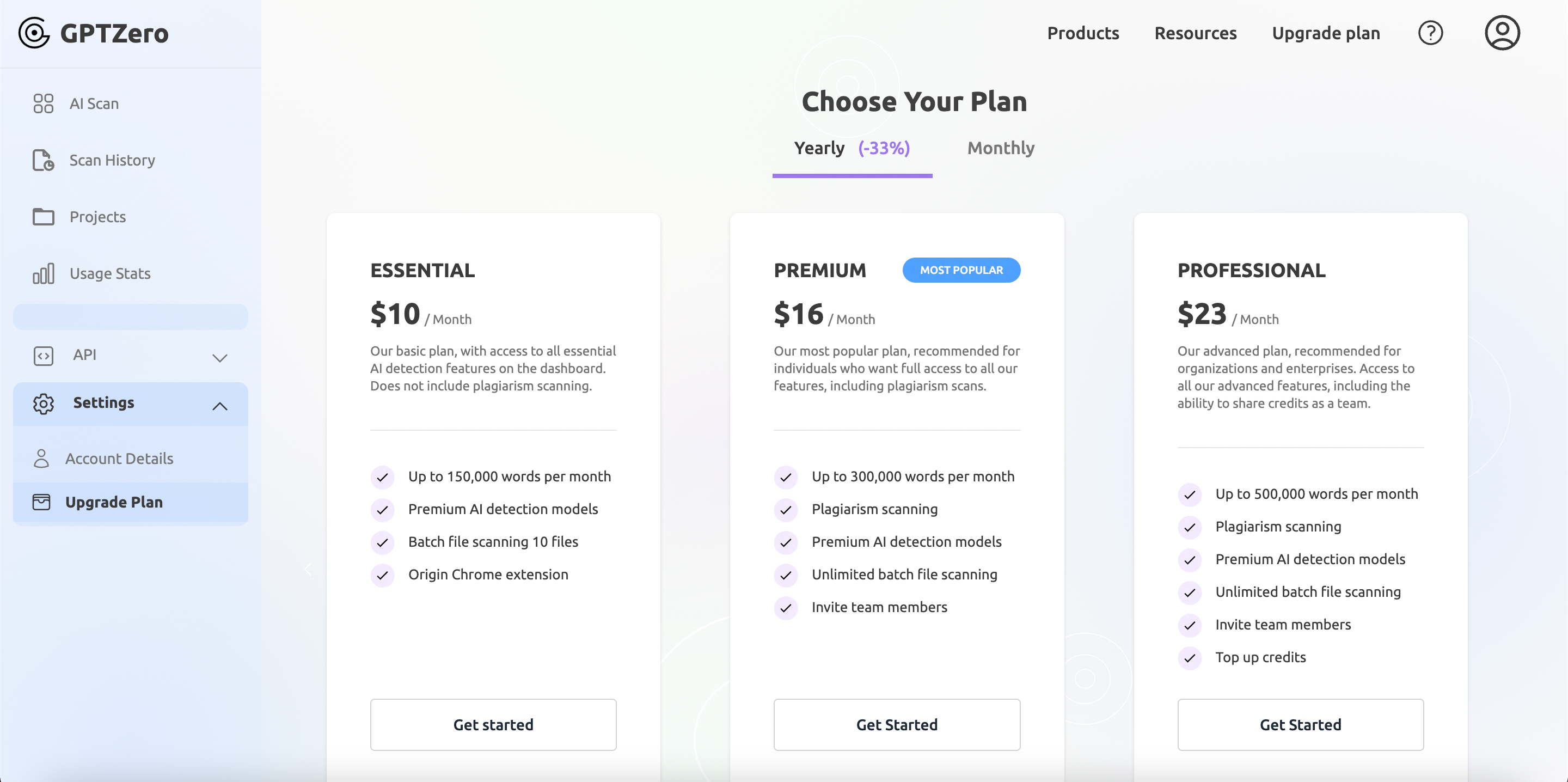The width and height of the screenshot is (1568, 782).
Task: Switch to Yearly billing tab
Action: point(852,148)
